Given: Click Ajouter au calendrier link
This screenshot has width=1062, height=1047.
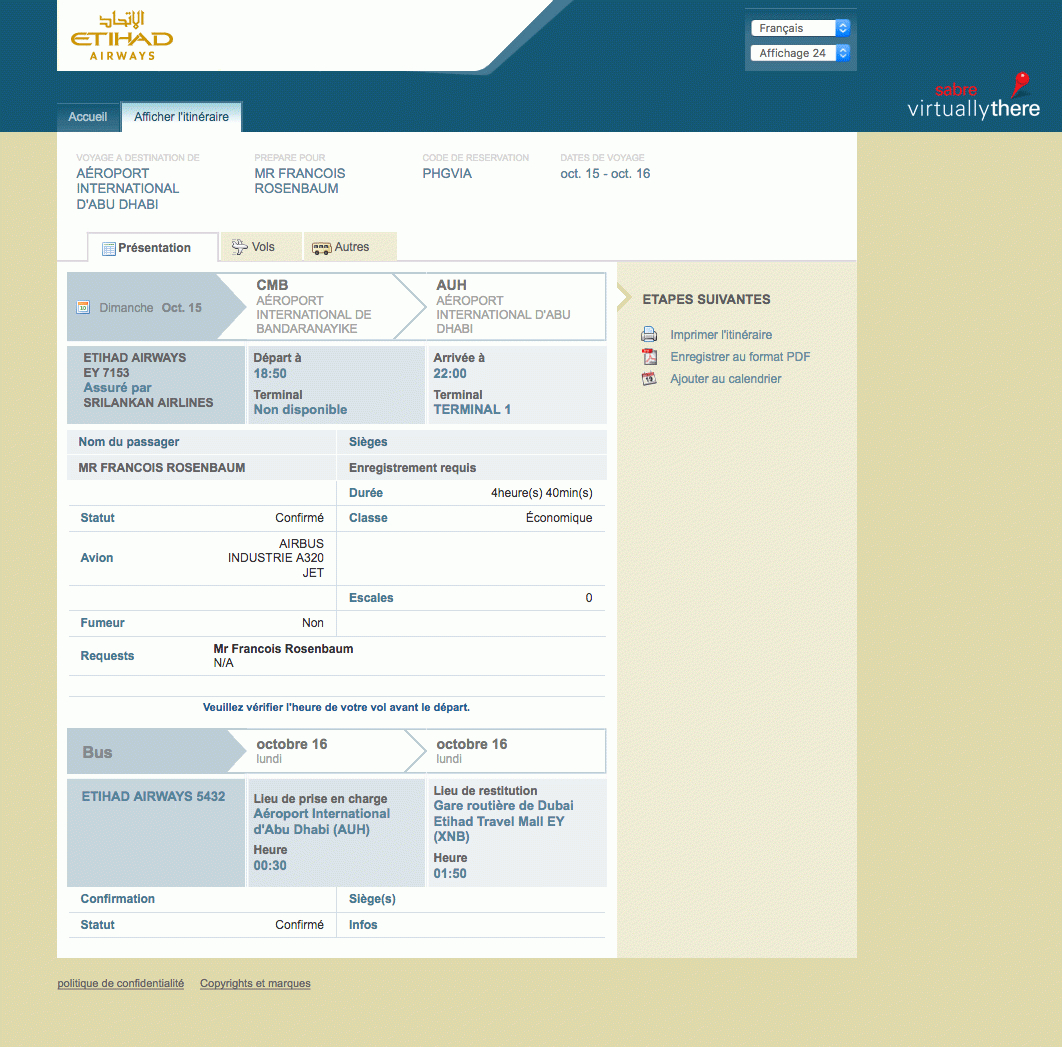Looking at the screenshot, I should [x=725, y=379].
